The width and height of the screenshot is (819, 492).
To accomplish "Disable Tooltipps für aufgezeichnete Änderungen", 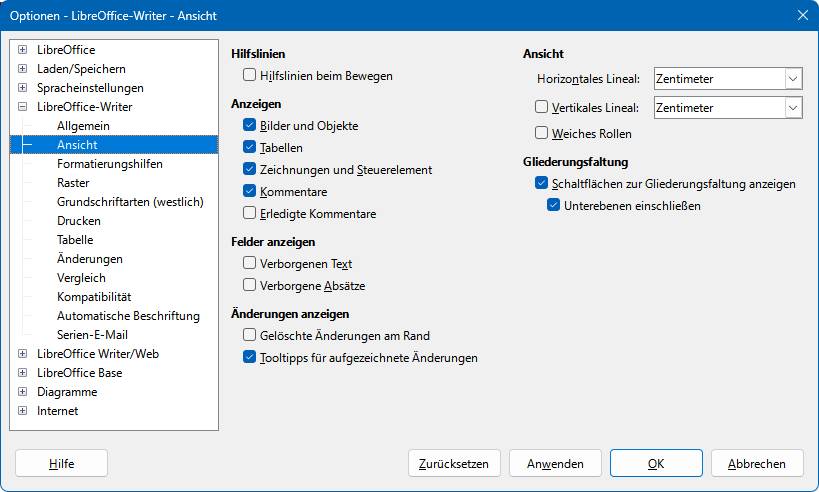I will tap(250, 357).
